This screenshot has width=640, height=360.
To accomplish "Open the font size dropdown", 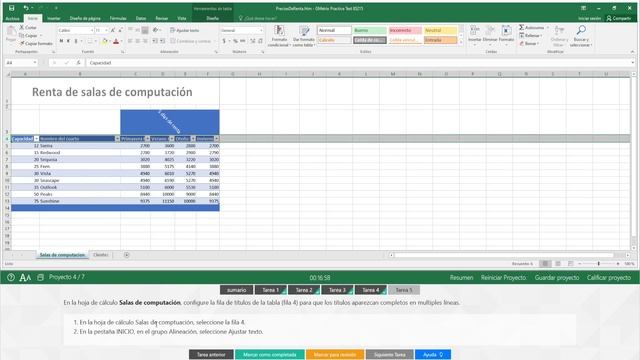I will click(107, 30).
